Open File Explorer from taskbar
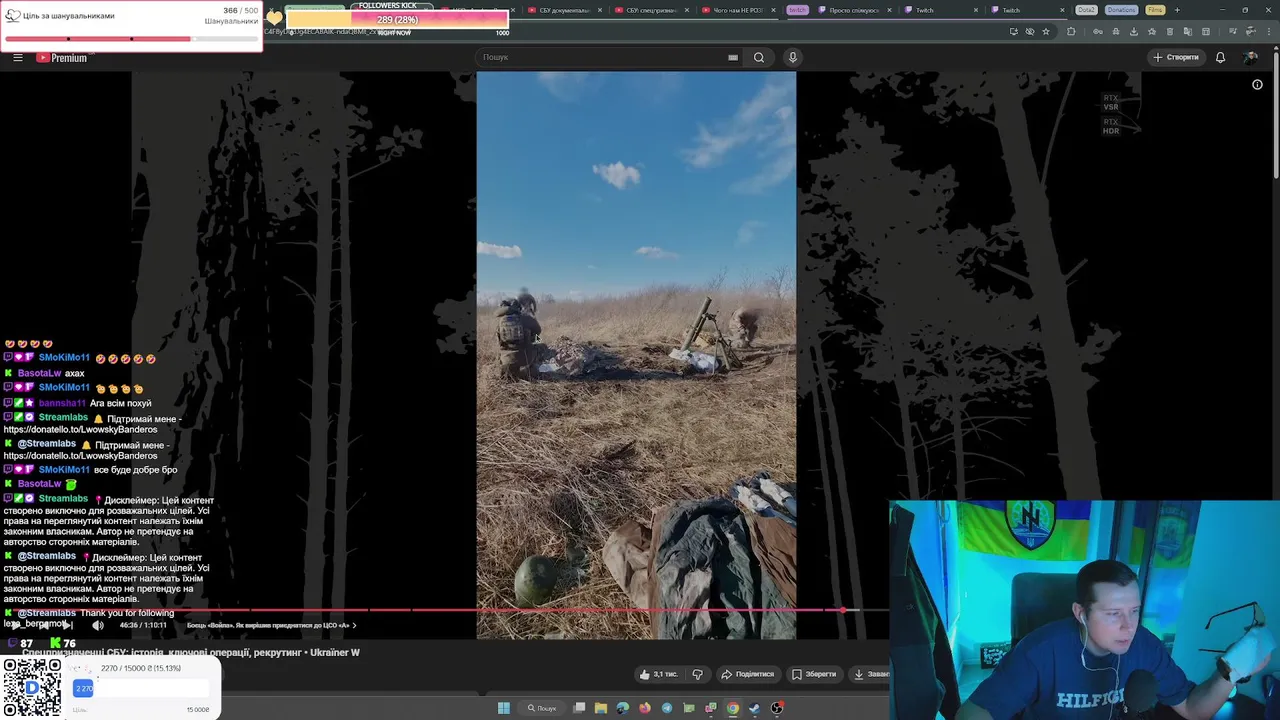Screen dimensions: 1280x720 [601, 708]
